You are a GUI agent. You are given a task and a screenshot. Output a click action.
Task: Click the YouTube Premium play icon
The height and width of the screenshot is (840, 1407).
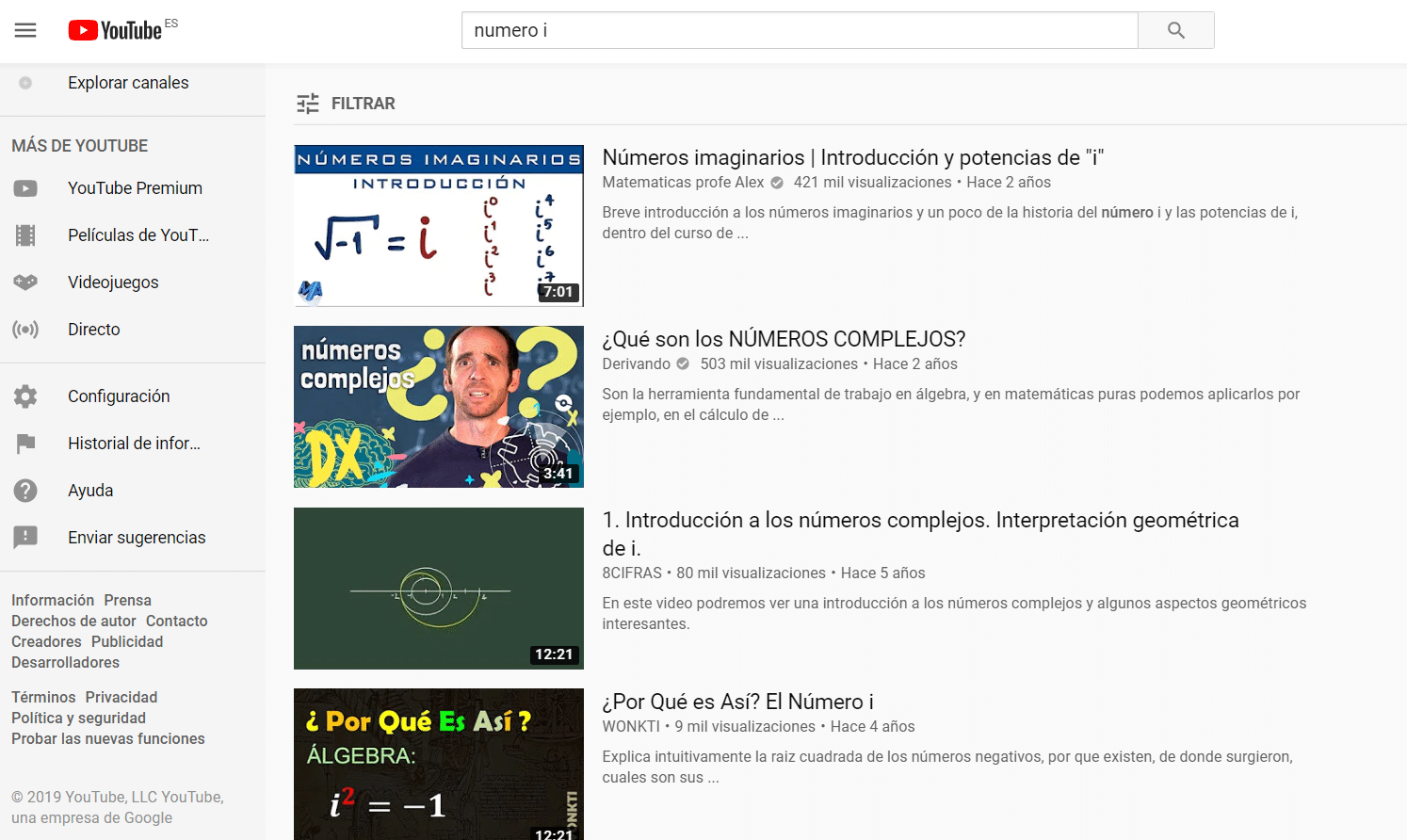25,188
